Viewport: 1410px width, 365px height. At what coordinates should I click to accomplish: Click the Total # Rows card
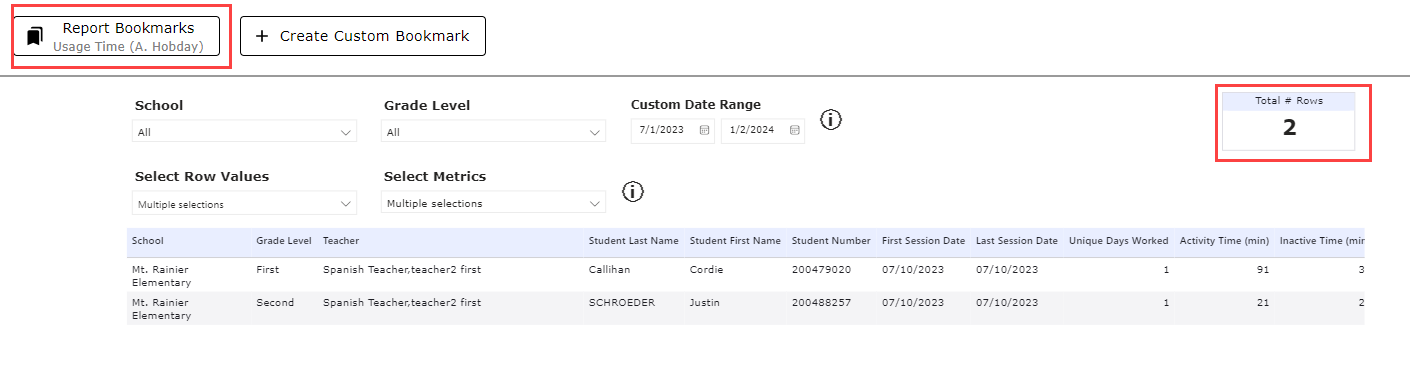[x=1289, y=121]
